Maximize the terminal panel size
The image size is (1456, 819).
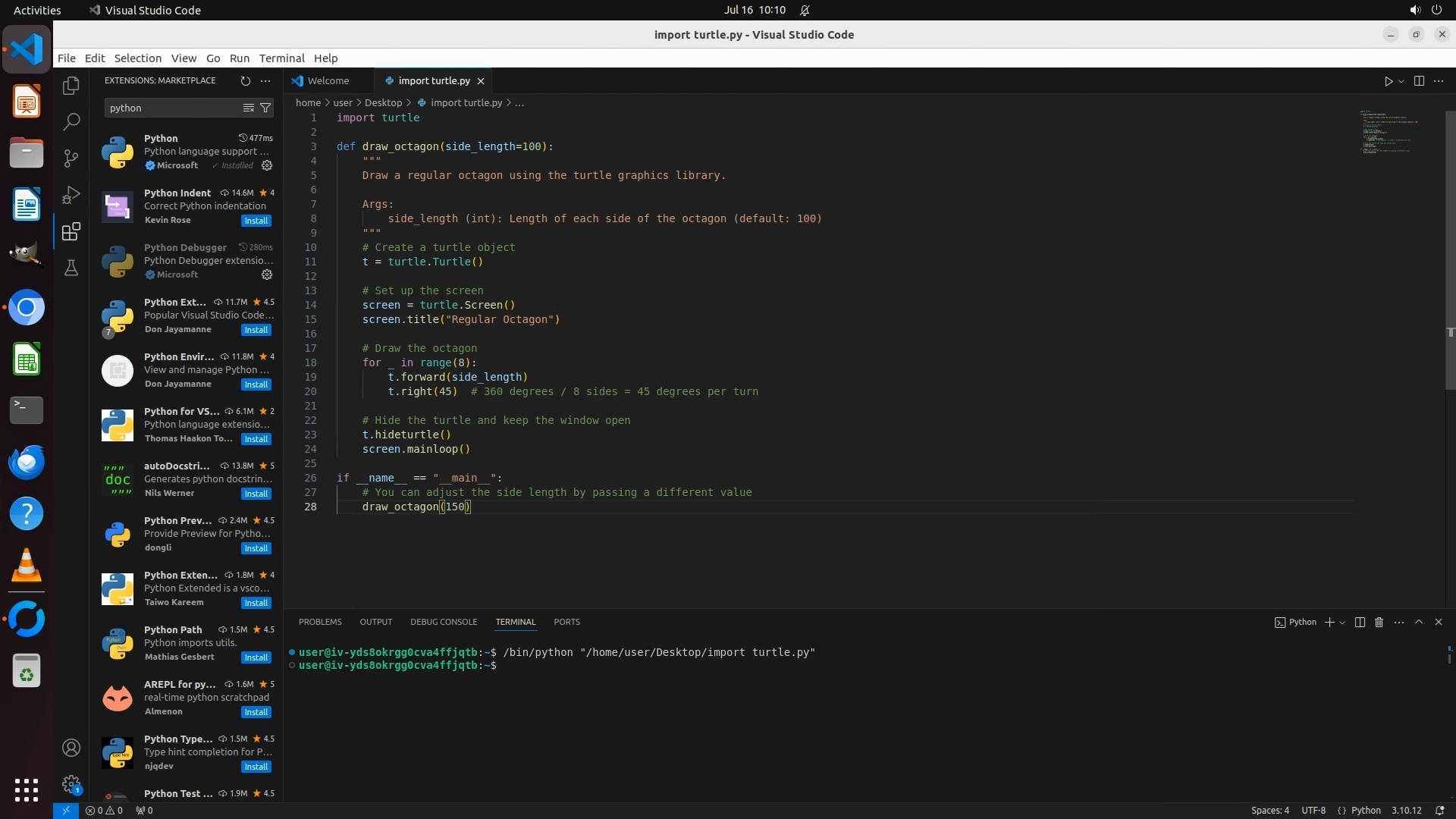[x=1419, y=622]
